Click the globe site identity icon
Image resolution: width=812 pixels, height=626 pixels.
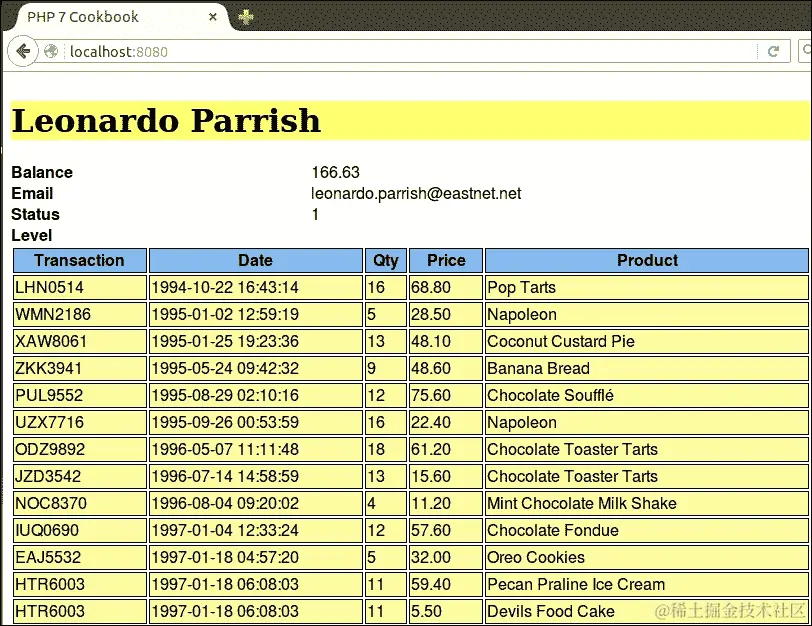coord(51,51)
